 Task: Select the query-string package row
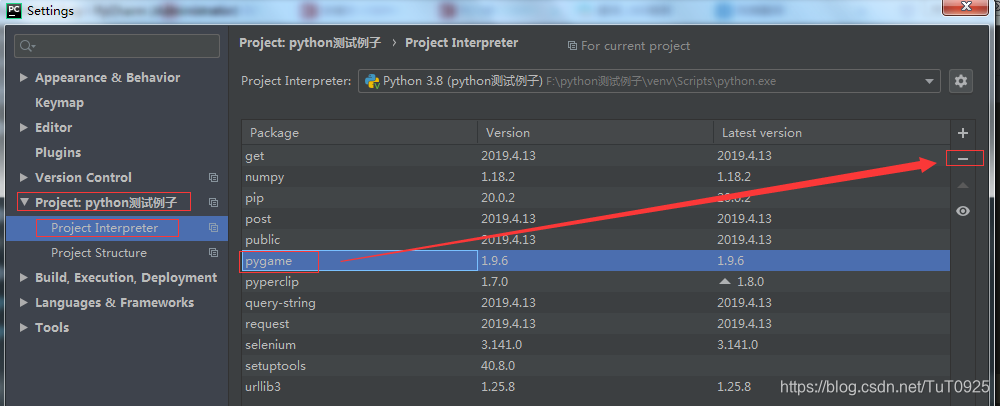596,303
